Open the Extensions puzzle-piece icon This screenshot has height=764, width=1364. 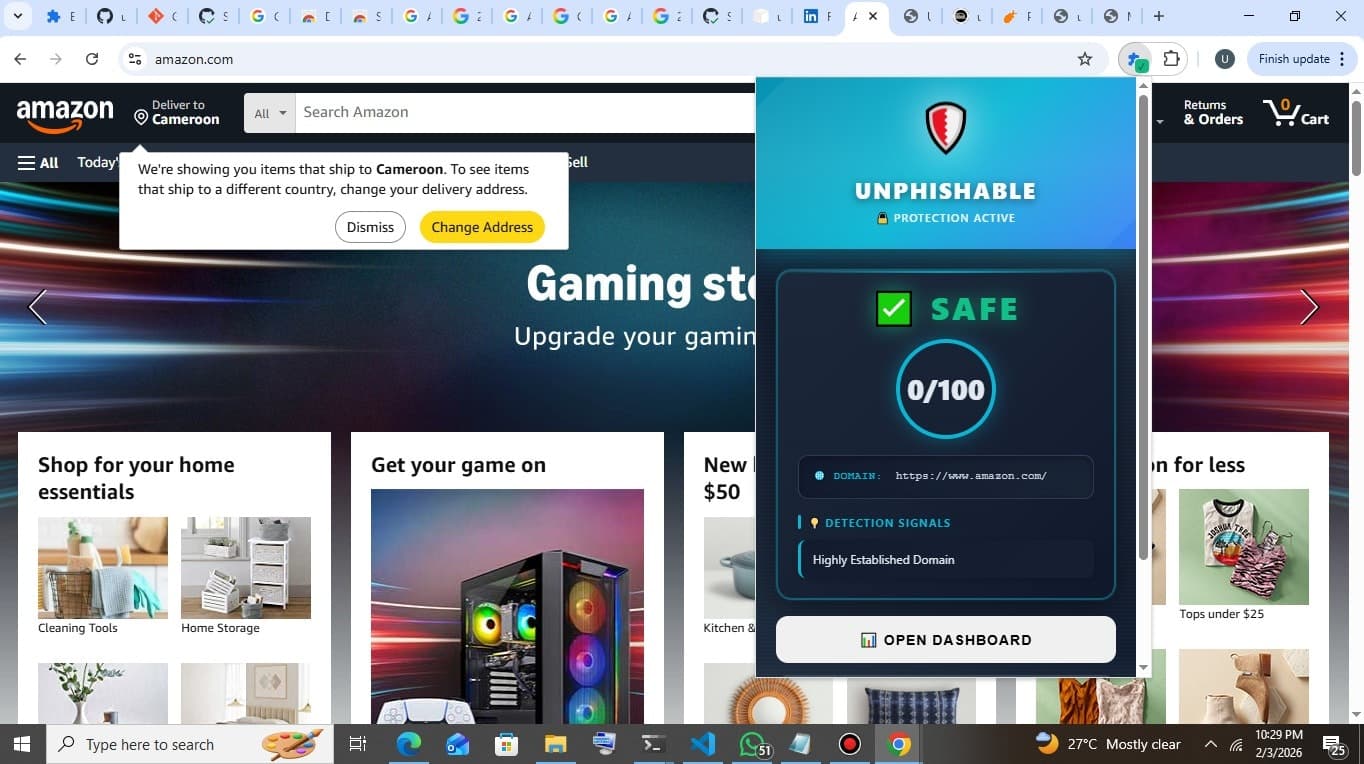click(x=1170, y=58)
